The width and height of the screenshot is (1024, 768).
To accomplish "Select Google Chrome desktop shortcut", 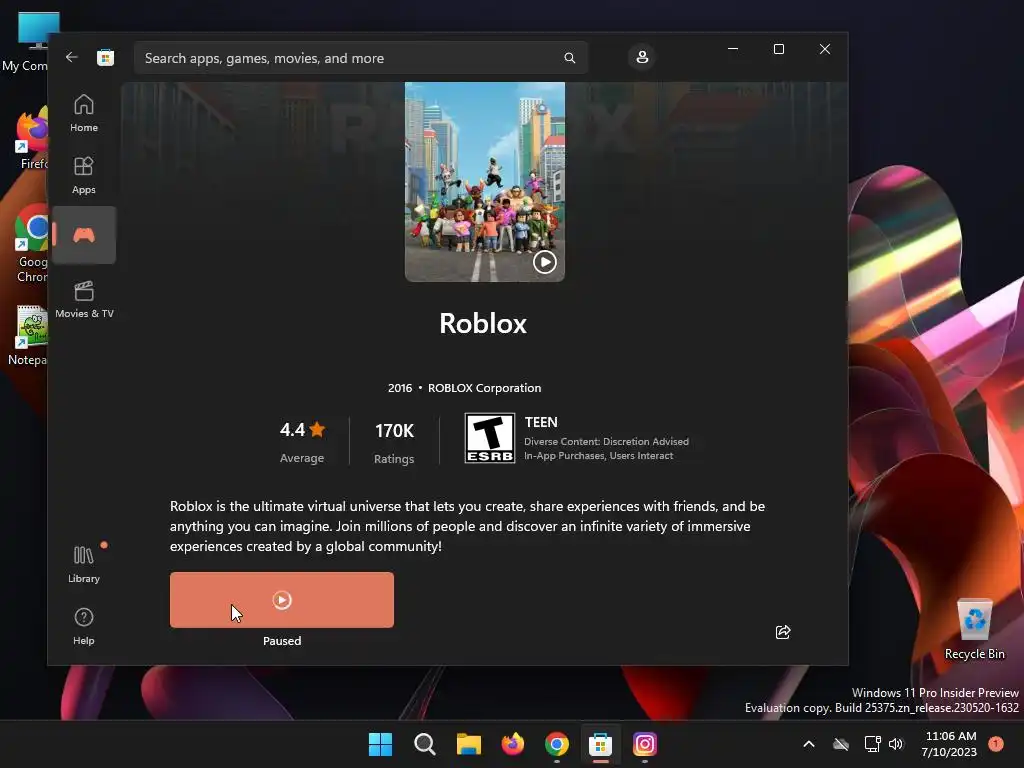I will pyautogui.click(x=29, y=244).
